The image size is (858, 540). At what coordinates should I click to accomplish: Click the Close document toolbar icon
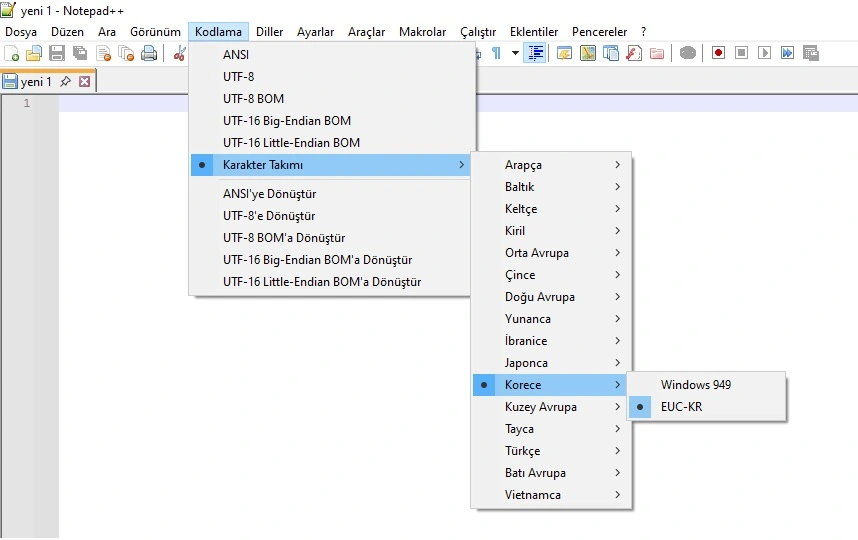tap(103, 53)
